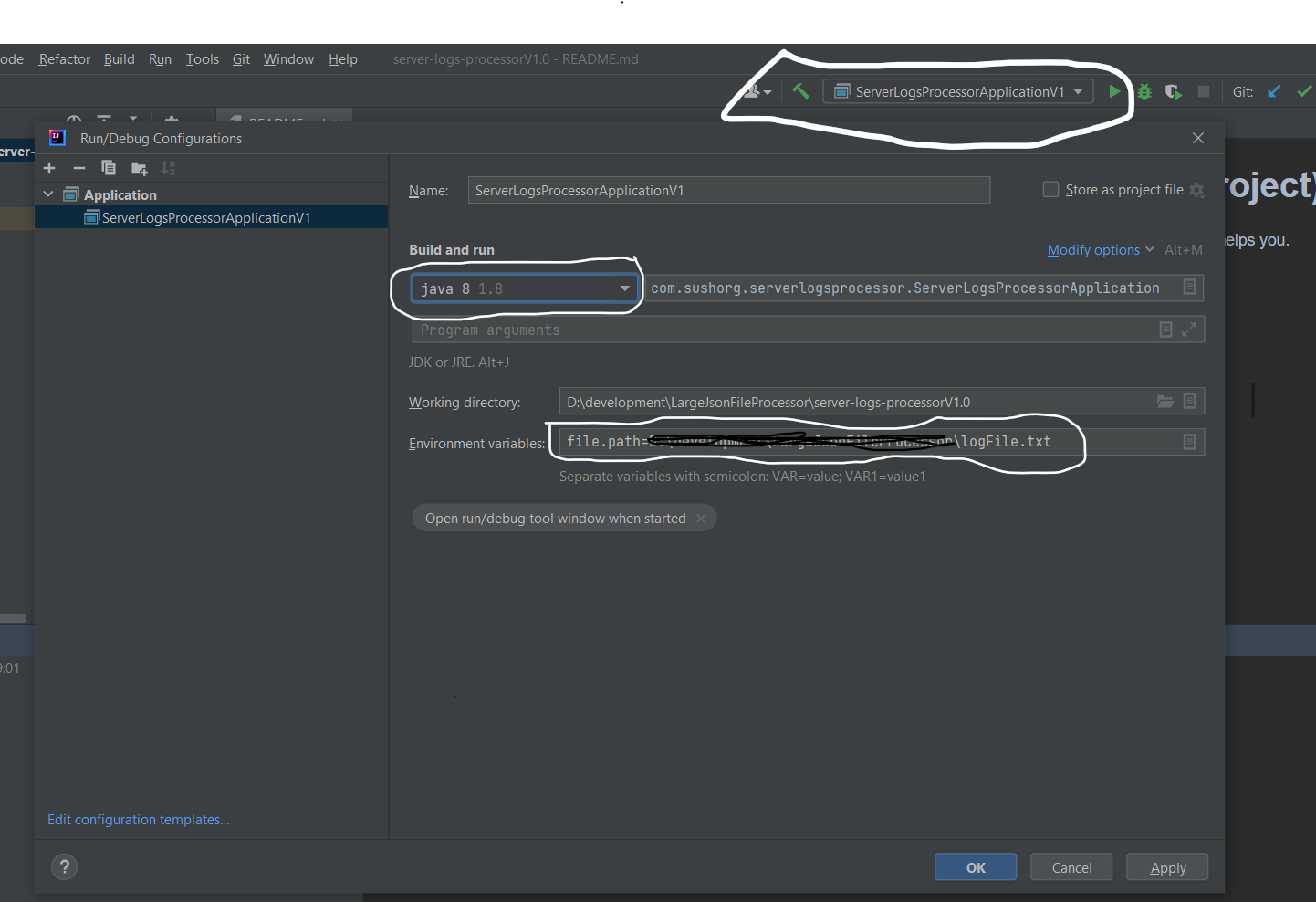The height and width of the screenshot is (902, 1316).
Task: Remove selected configuration with minus icon
Action: pyautogui.click(x=79, y=168)
